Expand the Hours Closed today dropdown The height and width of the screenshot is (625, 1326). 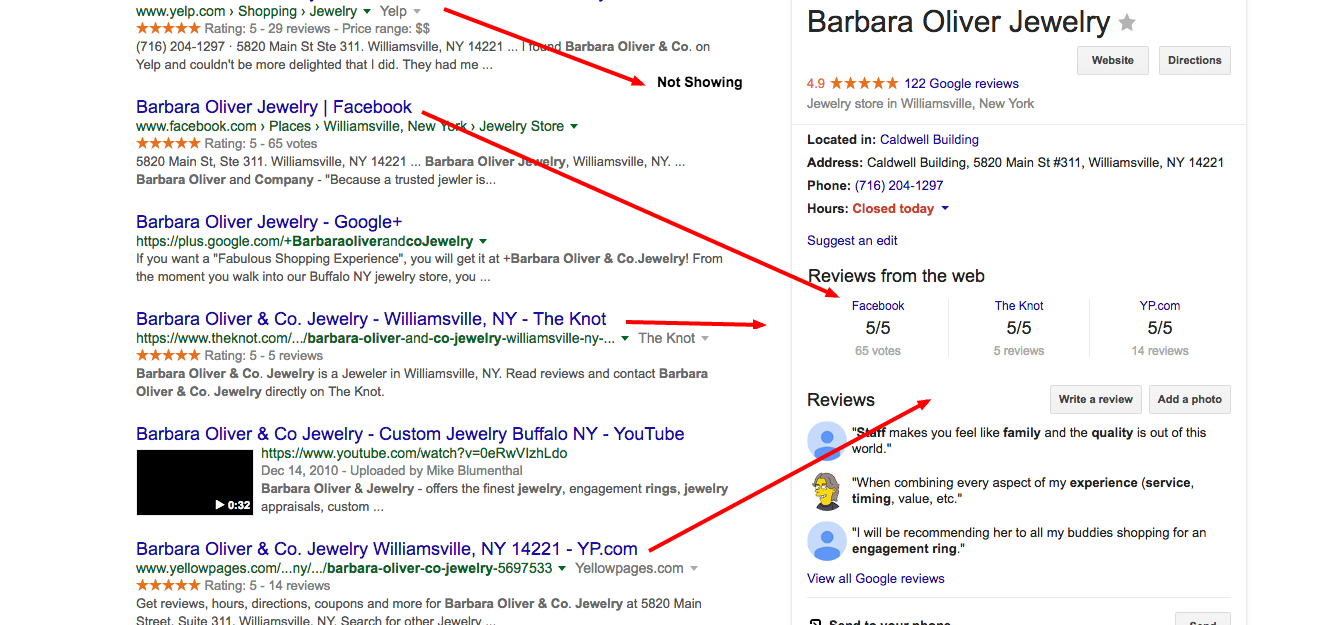945,209
